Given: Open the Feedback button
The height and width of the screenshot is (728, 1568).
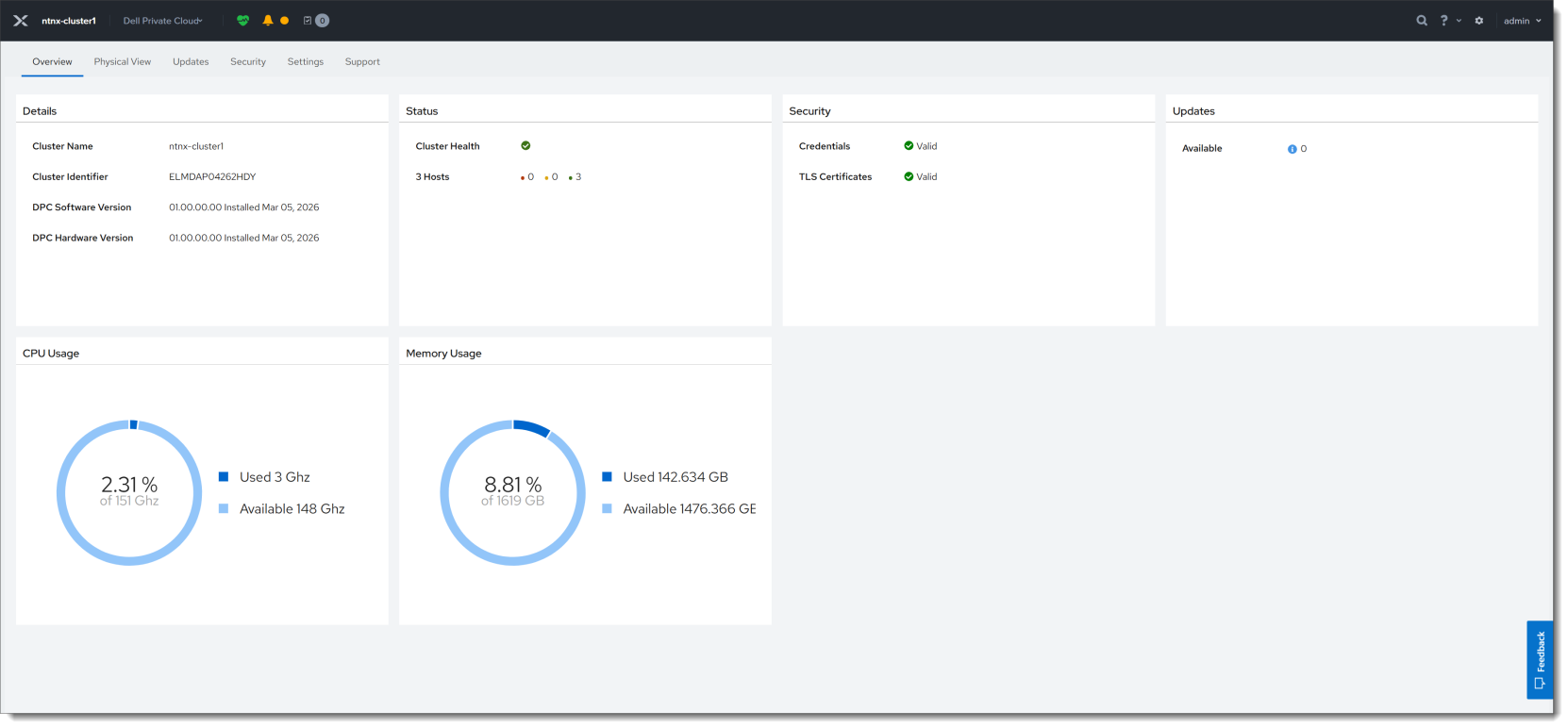Looking at the screenshot, I should coord(1540,659).
